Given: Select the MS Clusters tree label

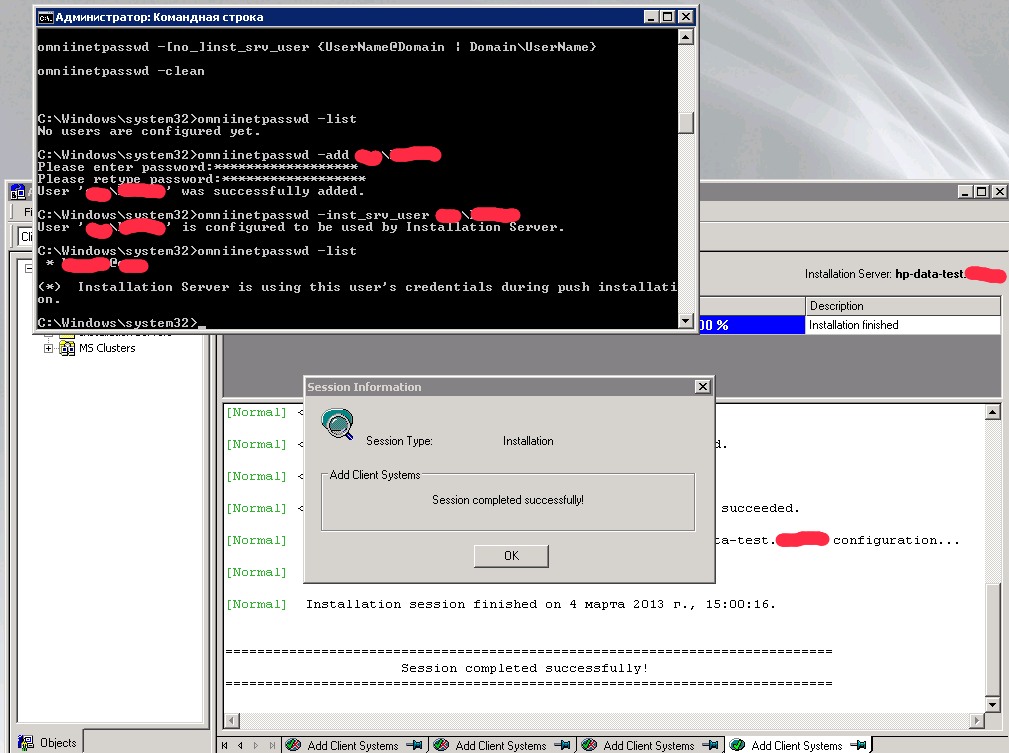Looking at the screenshot, I should click(107, 348).
